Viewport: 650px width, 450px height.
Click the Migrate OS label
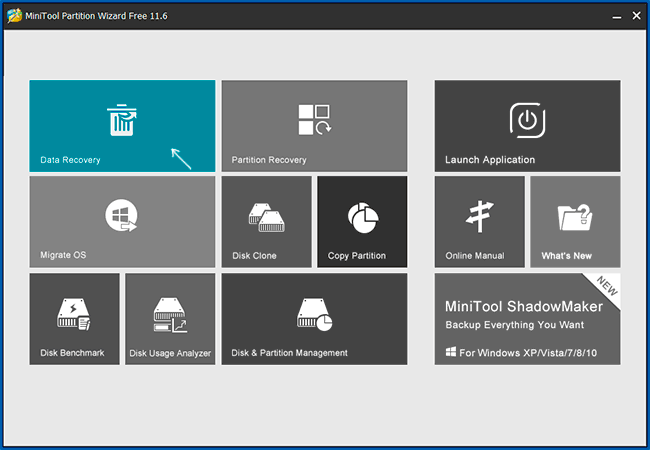click(x=63, y=255)
